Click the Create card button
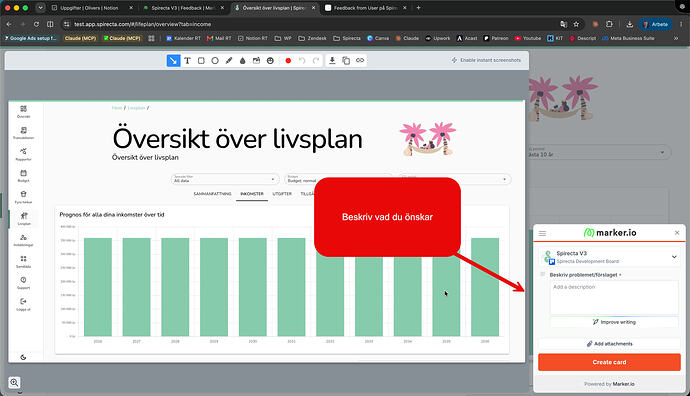 coord(609,362)
